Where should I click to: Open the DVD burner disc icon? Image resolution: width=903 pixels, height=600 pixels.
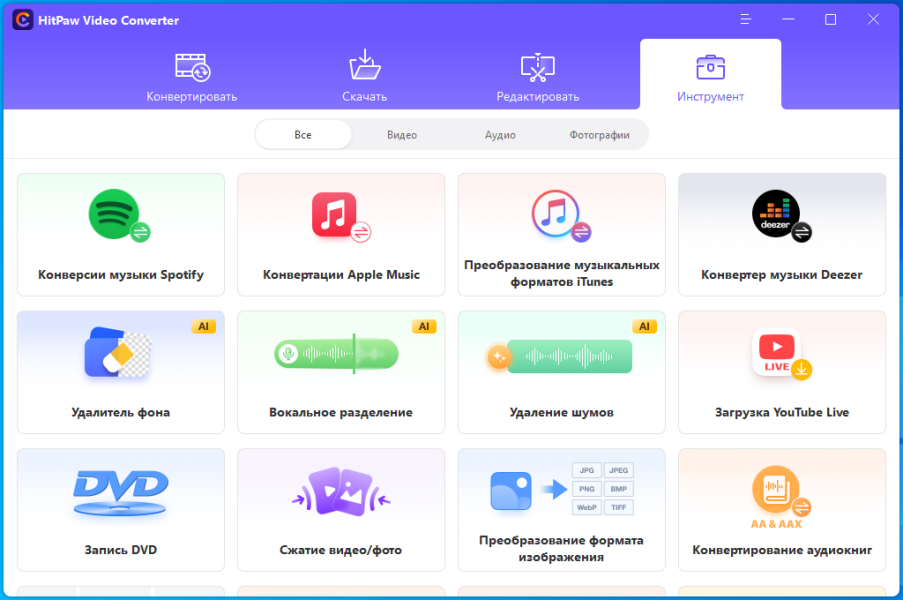(x=120, y=492)
